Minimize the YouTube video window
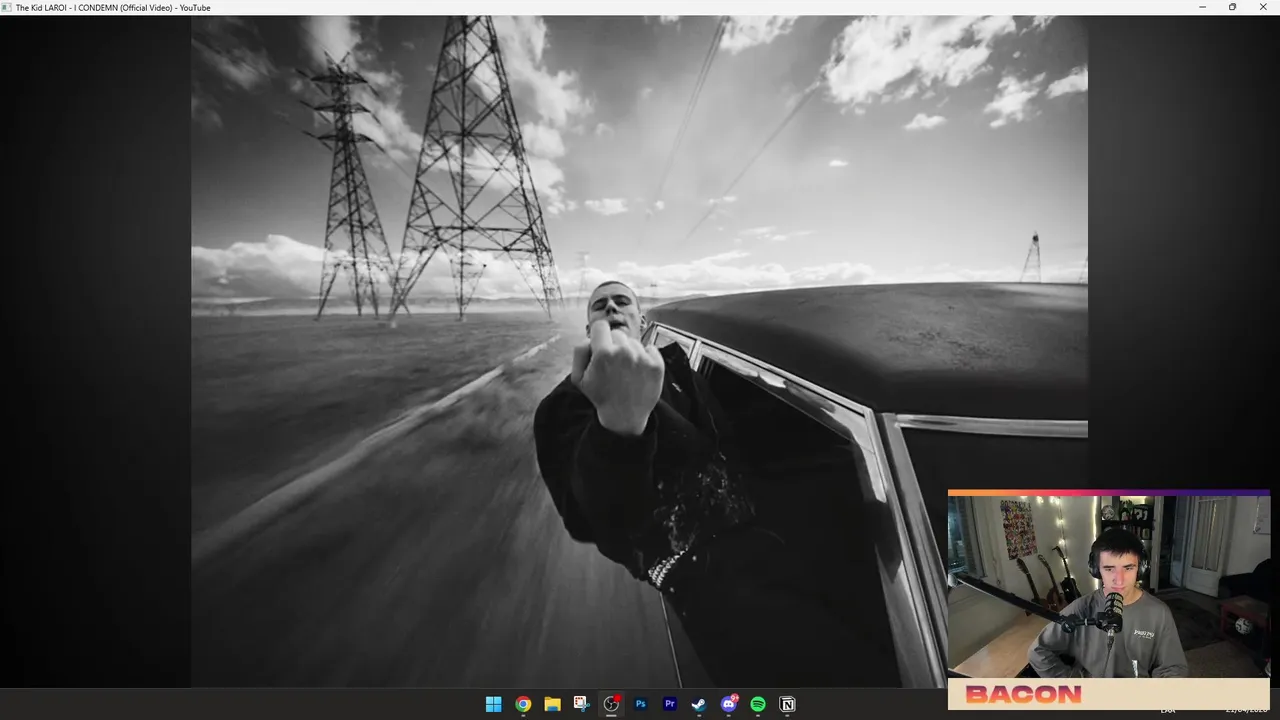The image size is (1280, 720). point(1203,7)
